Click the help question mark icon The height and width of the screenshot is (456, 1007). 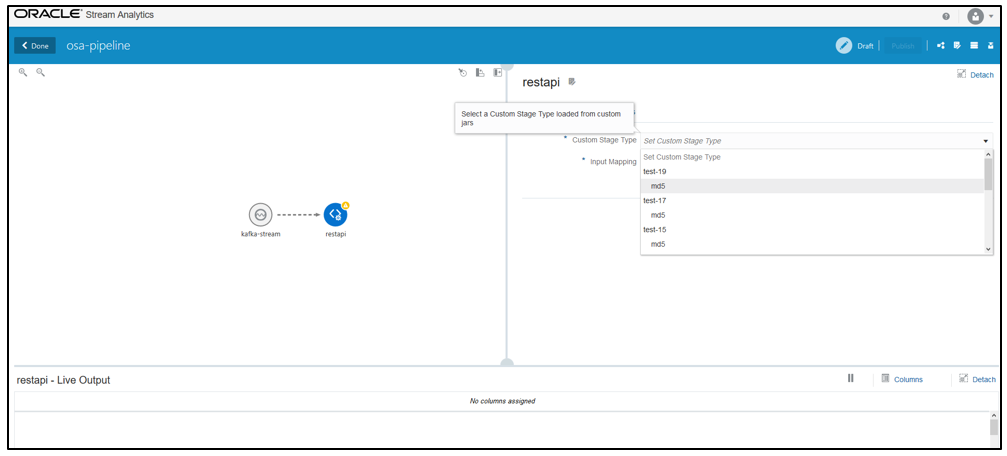click(946, 17)
